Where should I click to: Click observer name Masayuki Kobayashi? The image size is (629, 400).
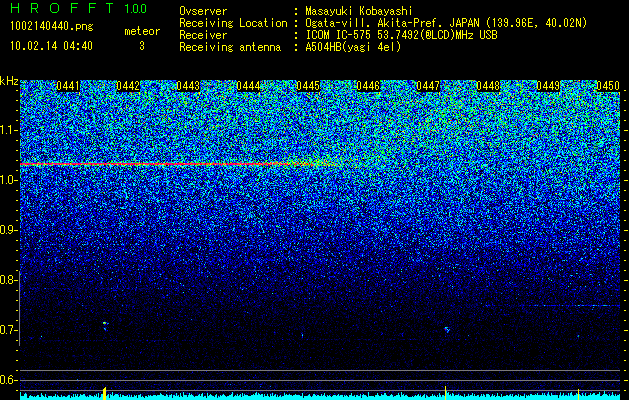[359, 12]
